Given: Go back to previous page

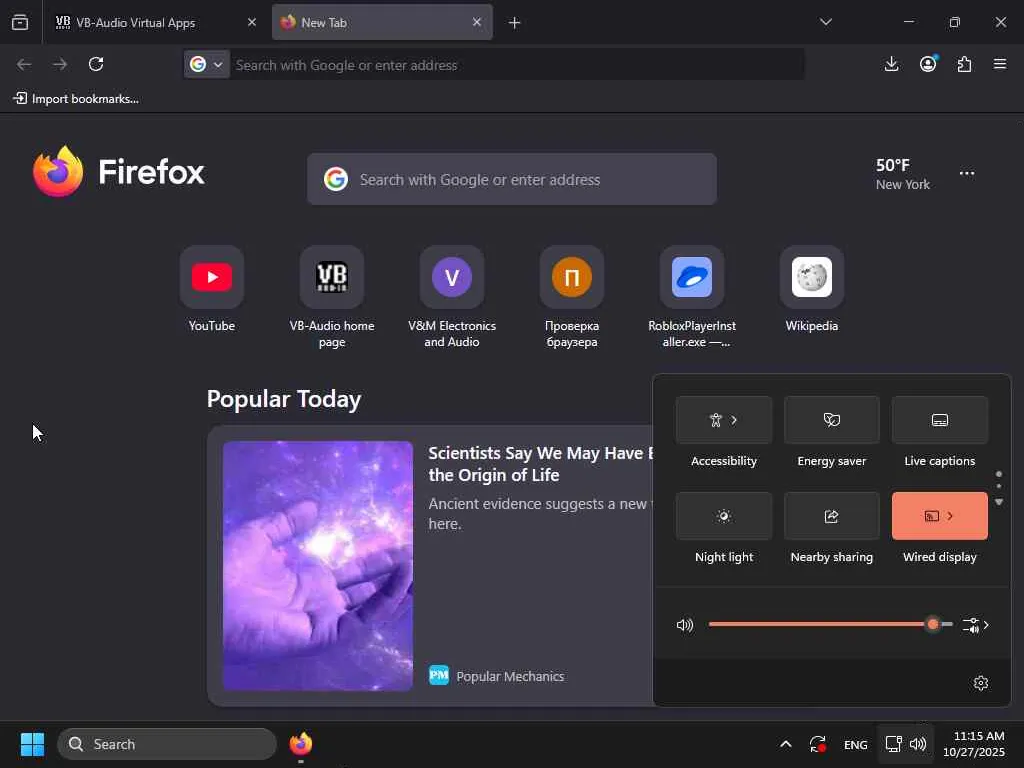Looking at the screenshot, I should 24,64.
